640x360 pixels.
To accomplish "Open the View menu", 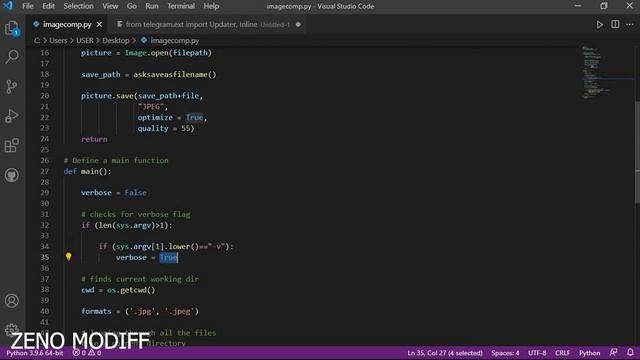I will pos(110,6).
